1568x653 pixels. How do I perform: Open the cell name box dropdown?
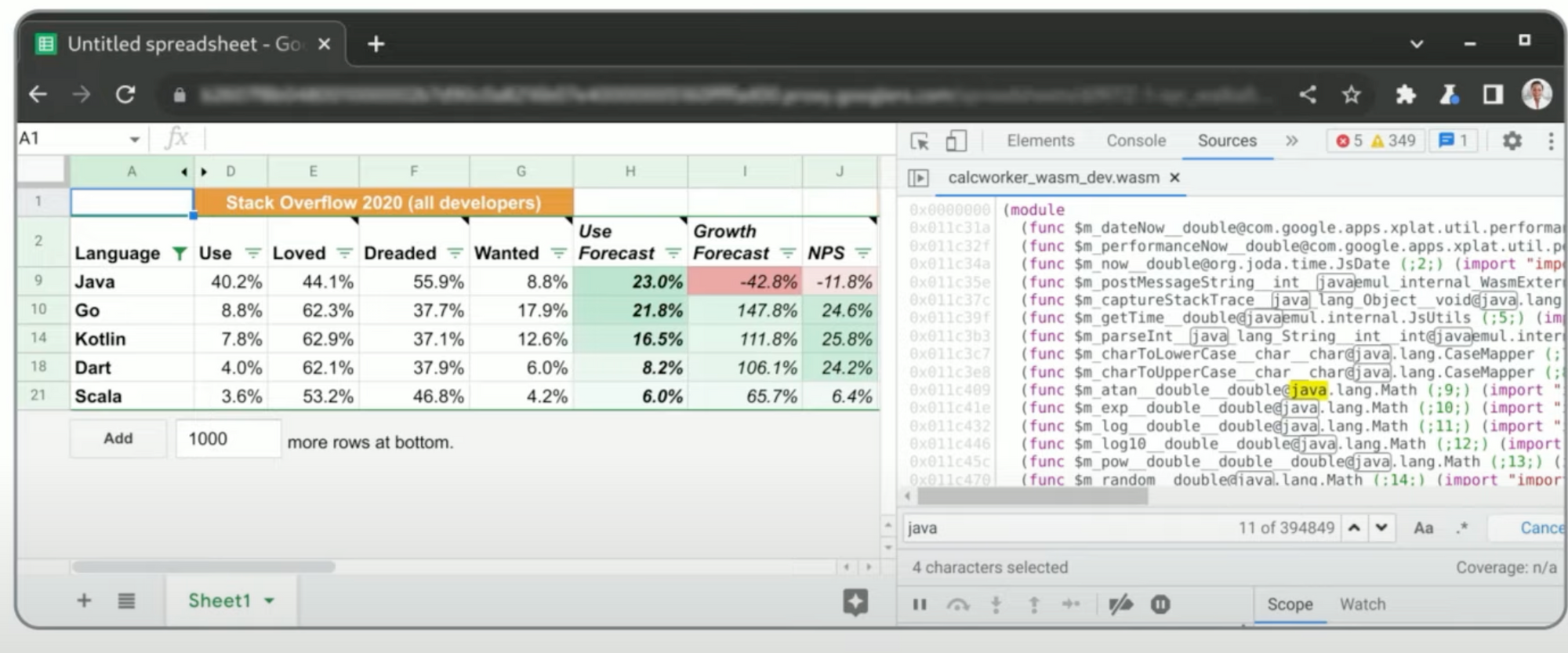click(x=134, y=140)
